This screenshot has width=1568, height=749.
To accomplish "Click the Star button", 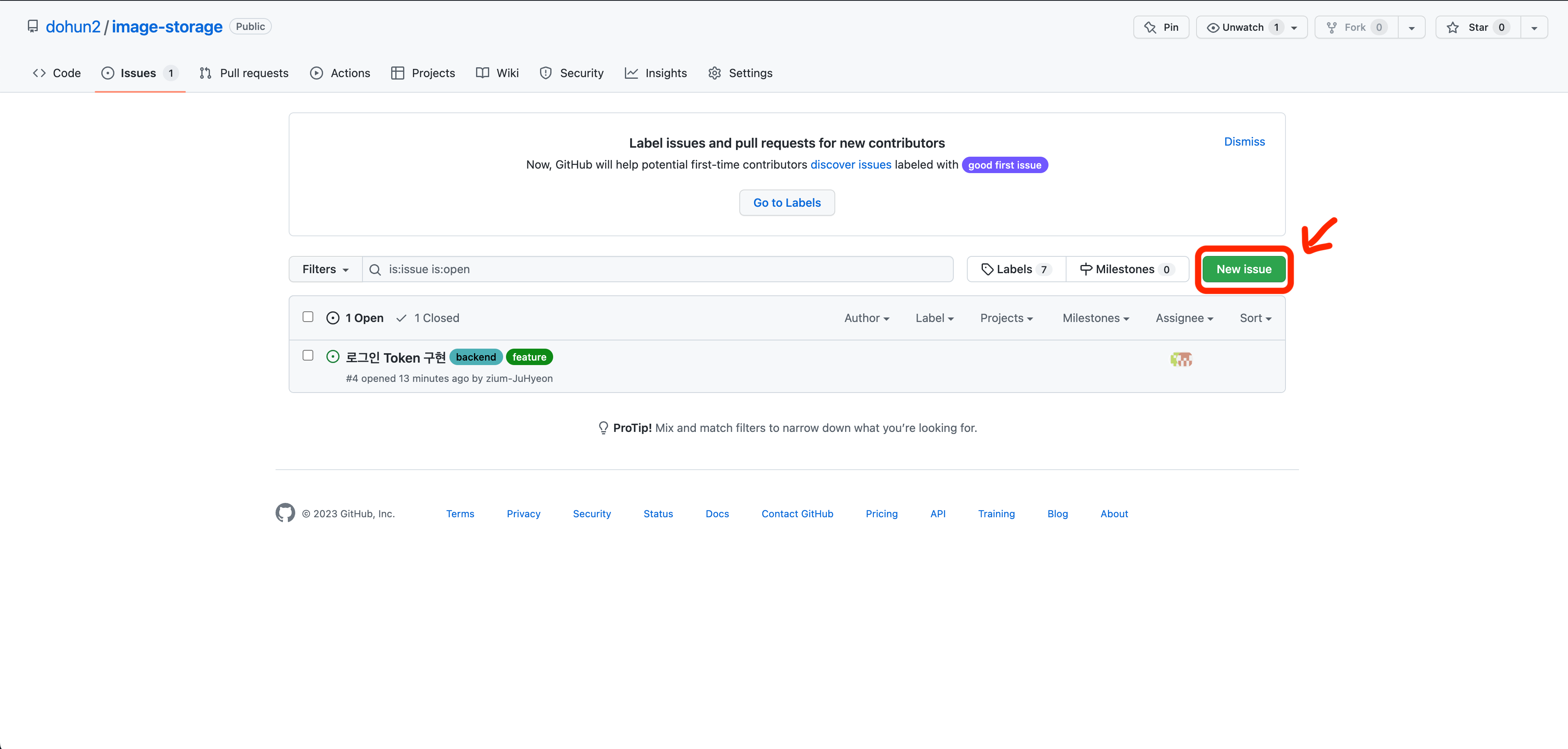I will (x=1477, y=27).
